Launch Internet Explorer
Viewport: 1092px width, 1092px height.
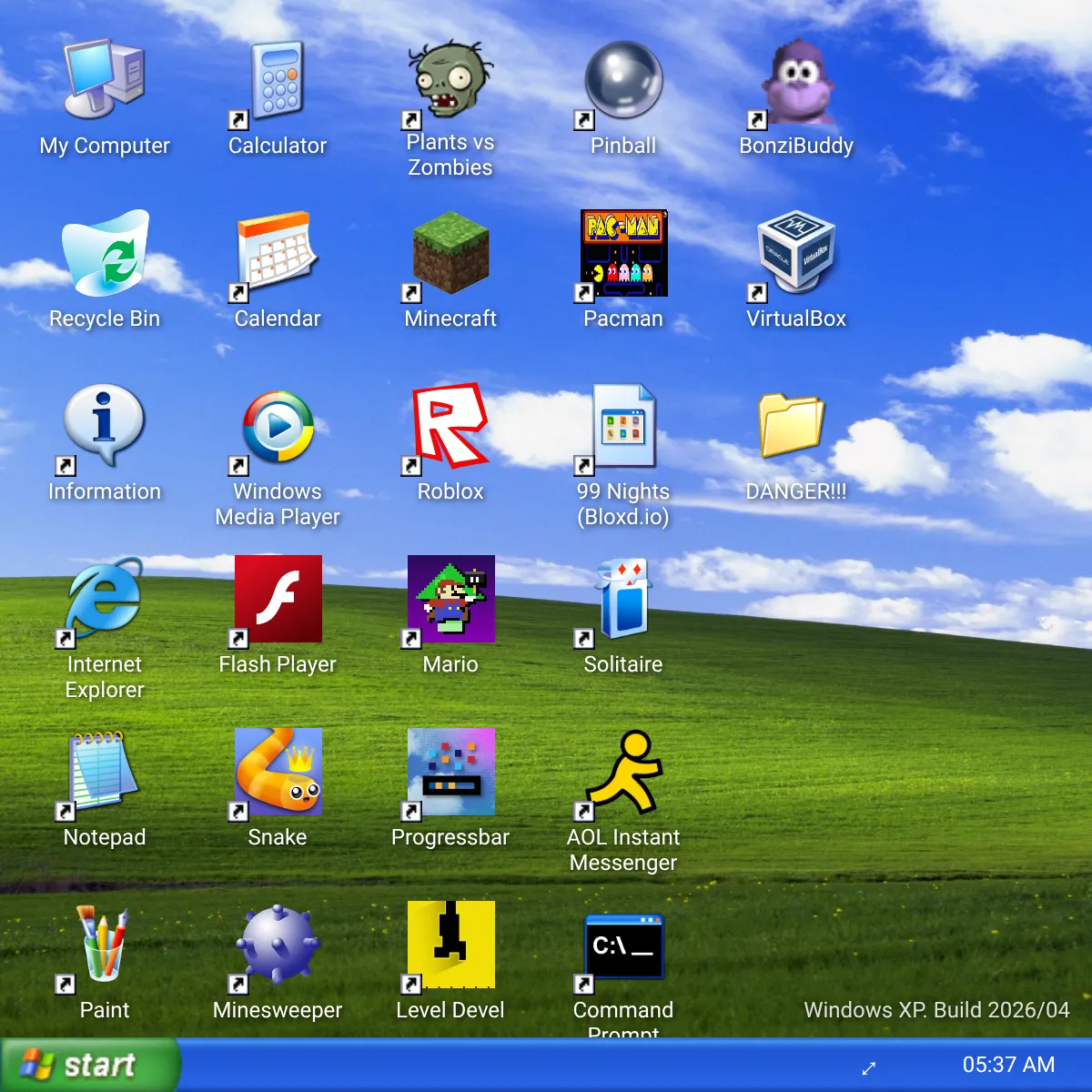(x=103, y=601)
